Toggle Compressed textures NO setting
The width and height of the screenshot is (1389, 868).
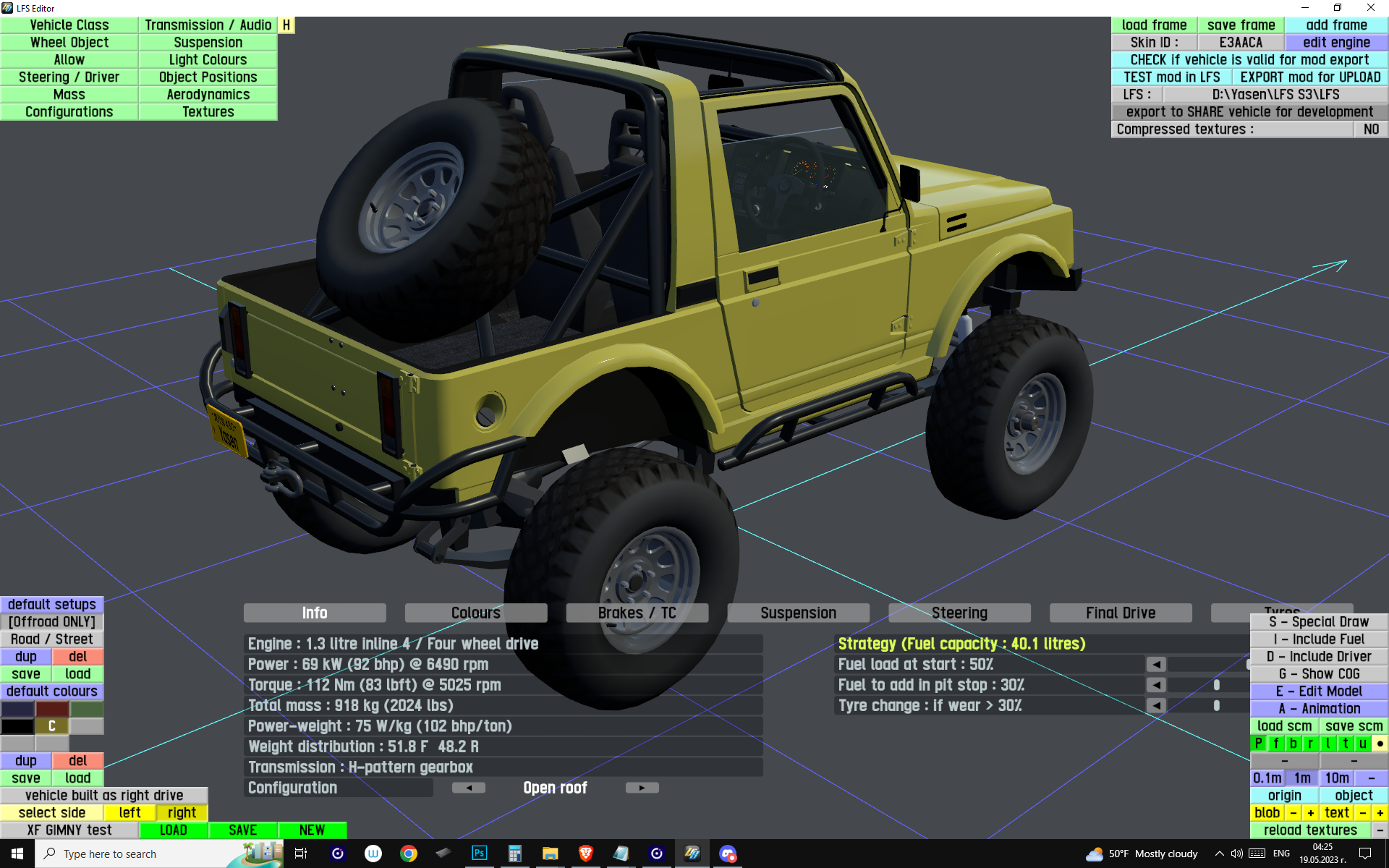tap(1370, 129)
